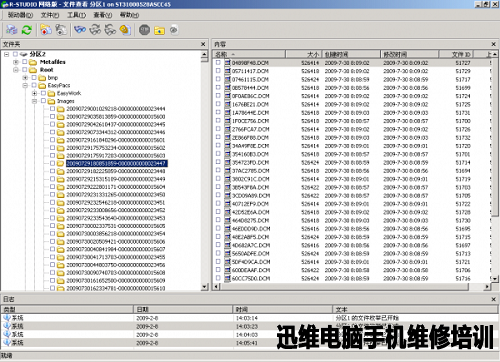Select the file row 464D8275.DCM
Viewport: 500px width, 362px height.
tap(353, 220)
